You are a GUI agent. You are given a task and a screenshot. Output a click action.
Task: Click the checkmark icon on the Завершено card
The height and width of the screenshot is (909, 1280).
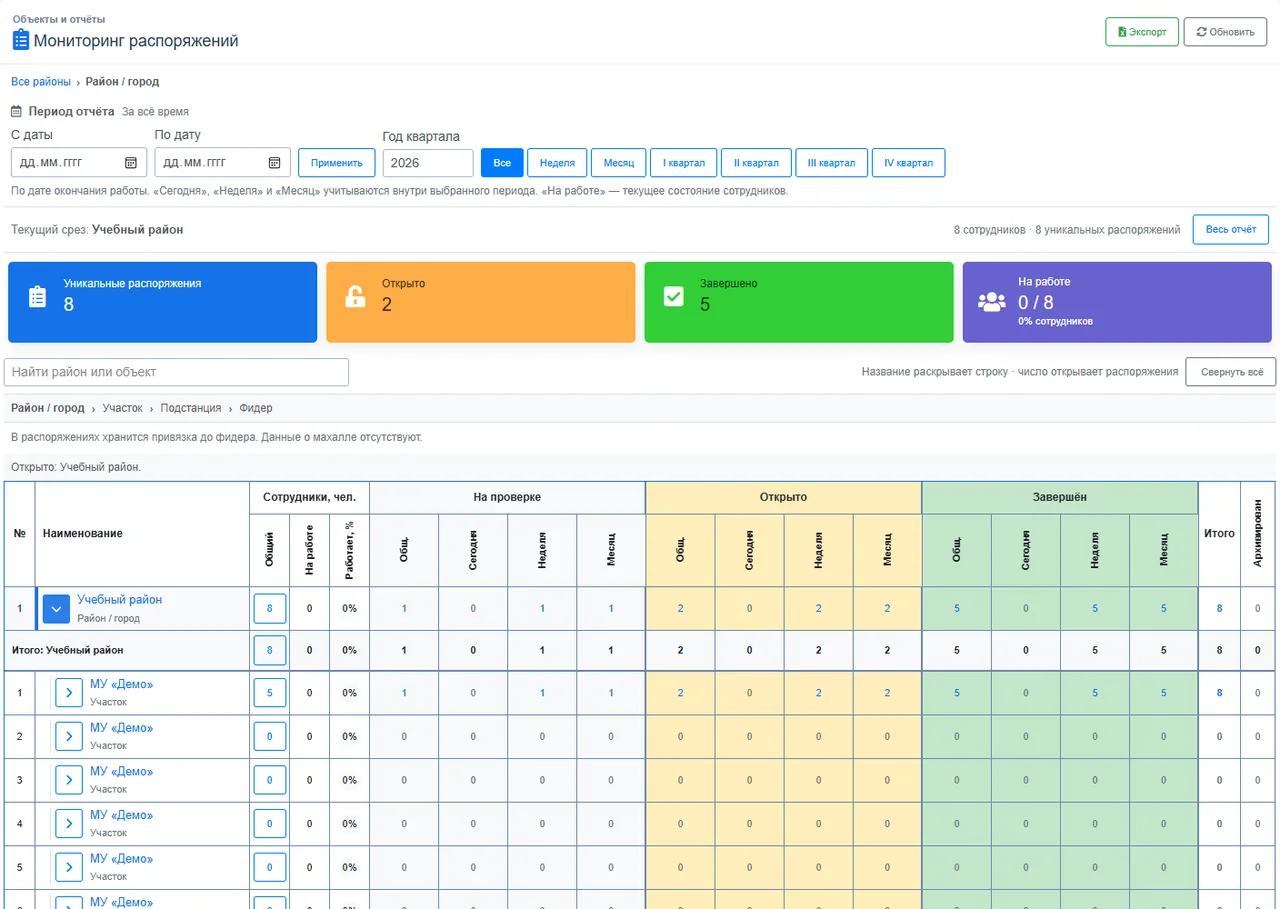[x=673, y=296]
